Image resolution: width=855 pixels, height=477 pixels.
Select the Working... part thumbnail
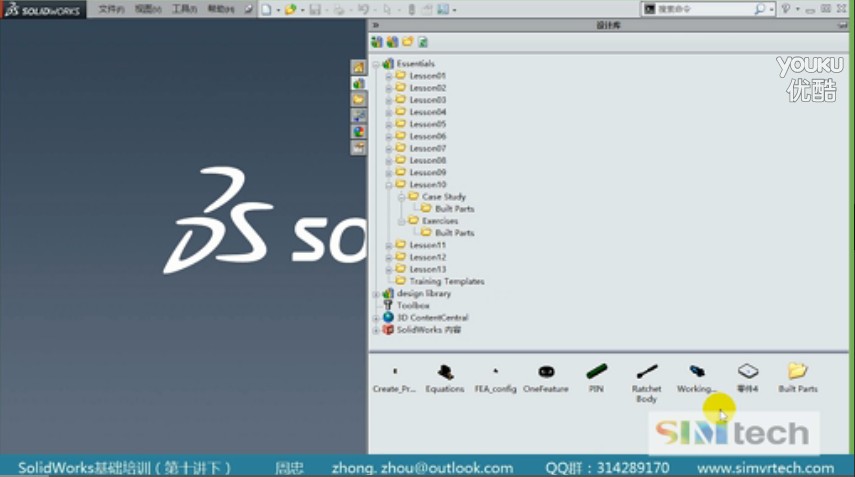tap(697, 378)
